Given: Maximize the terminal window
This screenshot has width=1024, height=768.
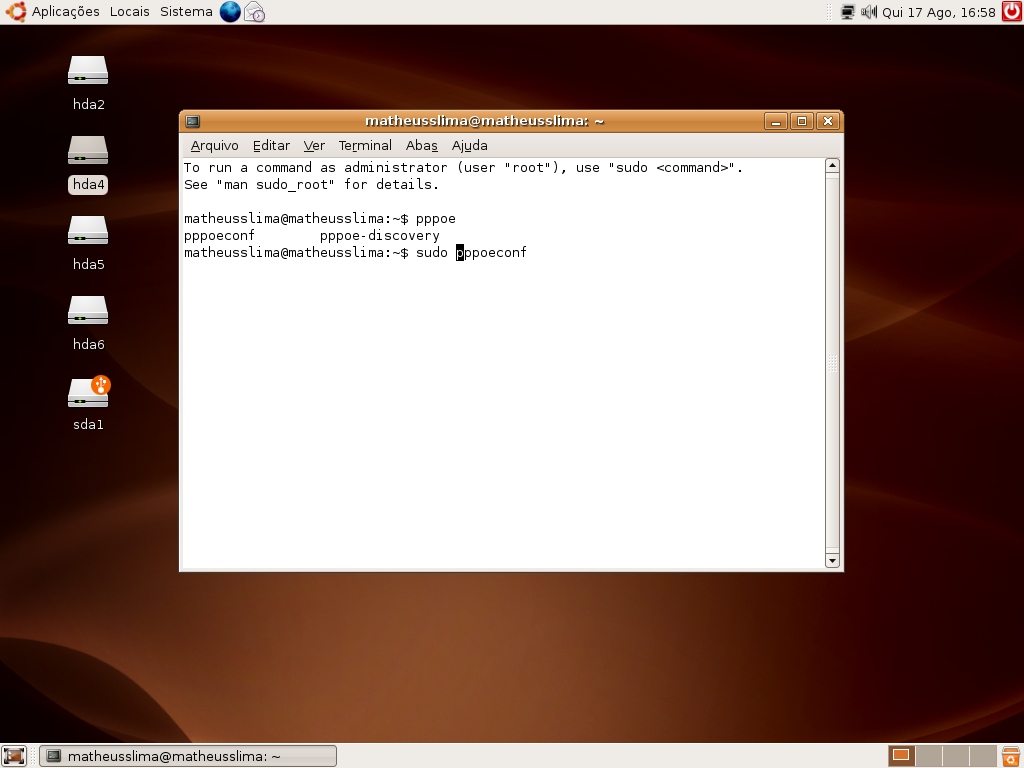Looking at the screenshot, I should coord(802,121).
